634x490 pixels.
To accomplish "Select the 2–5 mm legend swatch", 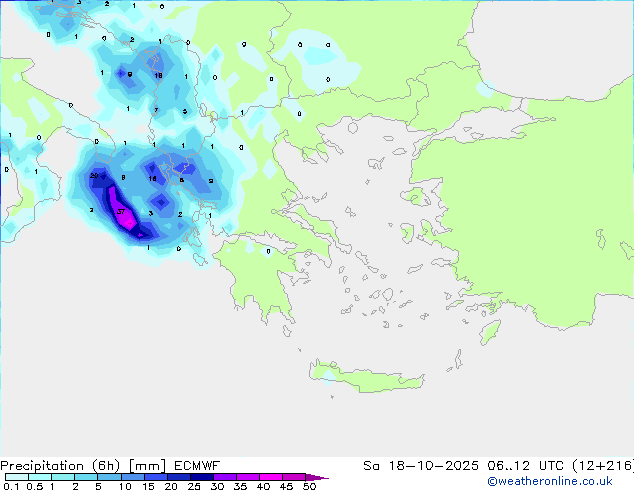I will (x=86, y=477).
